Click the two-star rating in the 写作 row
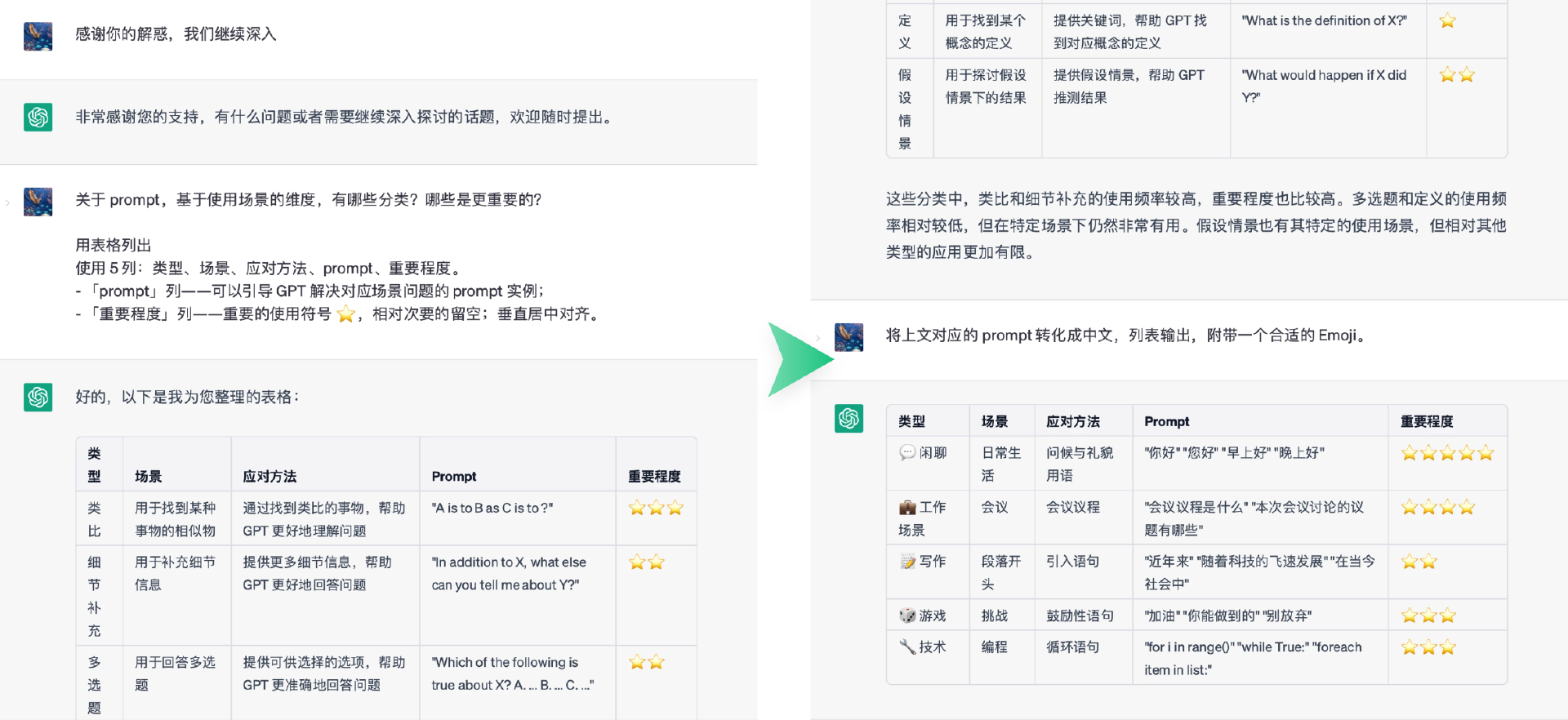Image resolution: width=1568 pixels, height=720 pixels. [x=1419, y=562]
